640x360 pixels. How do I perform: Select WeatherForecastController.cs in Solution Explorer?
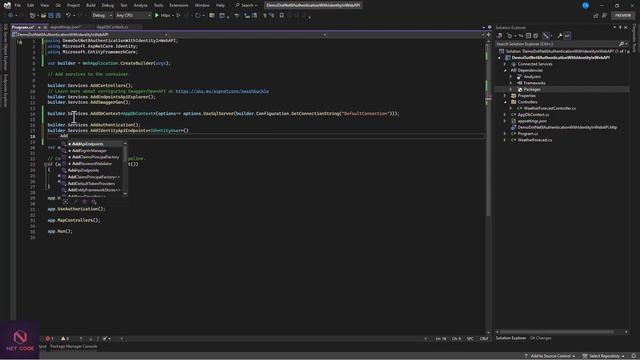coord(550,109)
